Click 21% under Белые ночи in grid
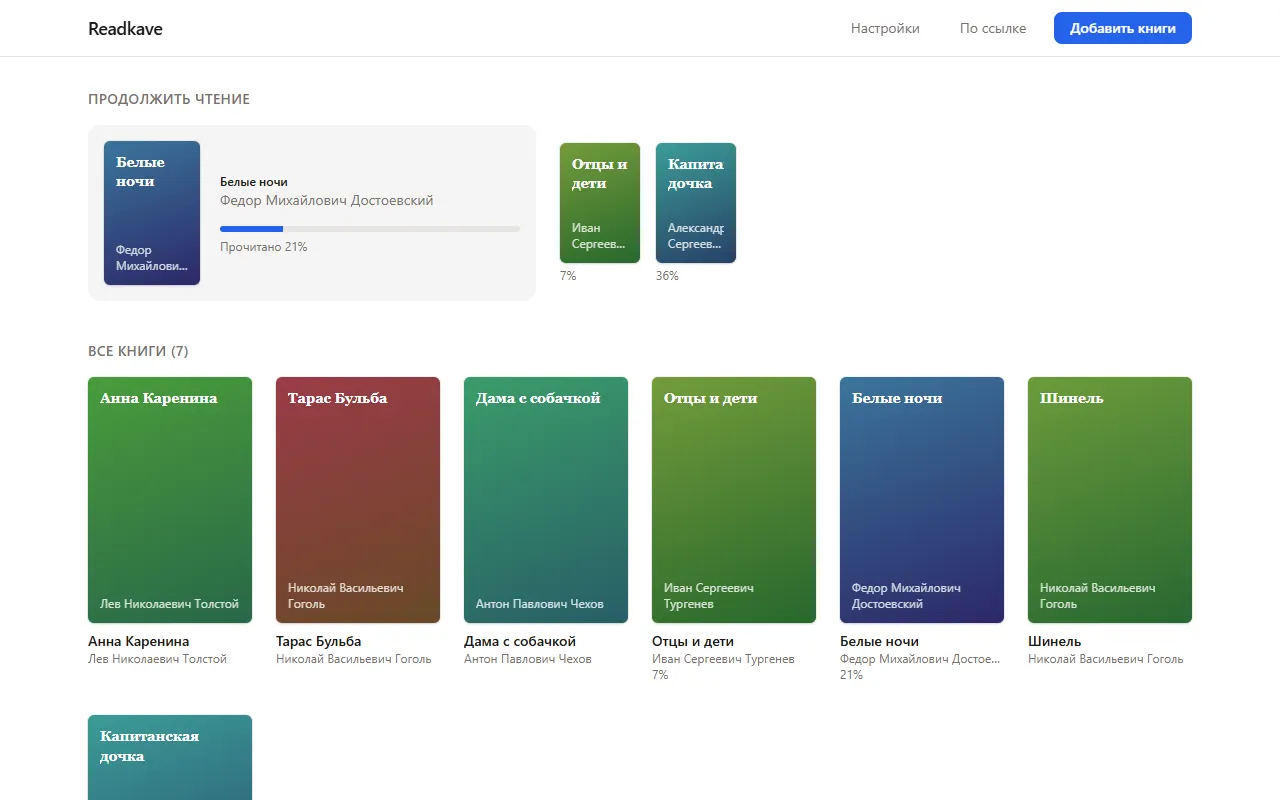 coord(852,675)
